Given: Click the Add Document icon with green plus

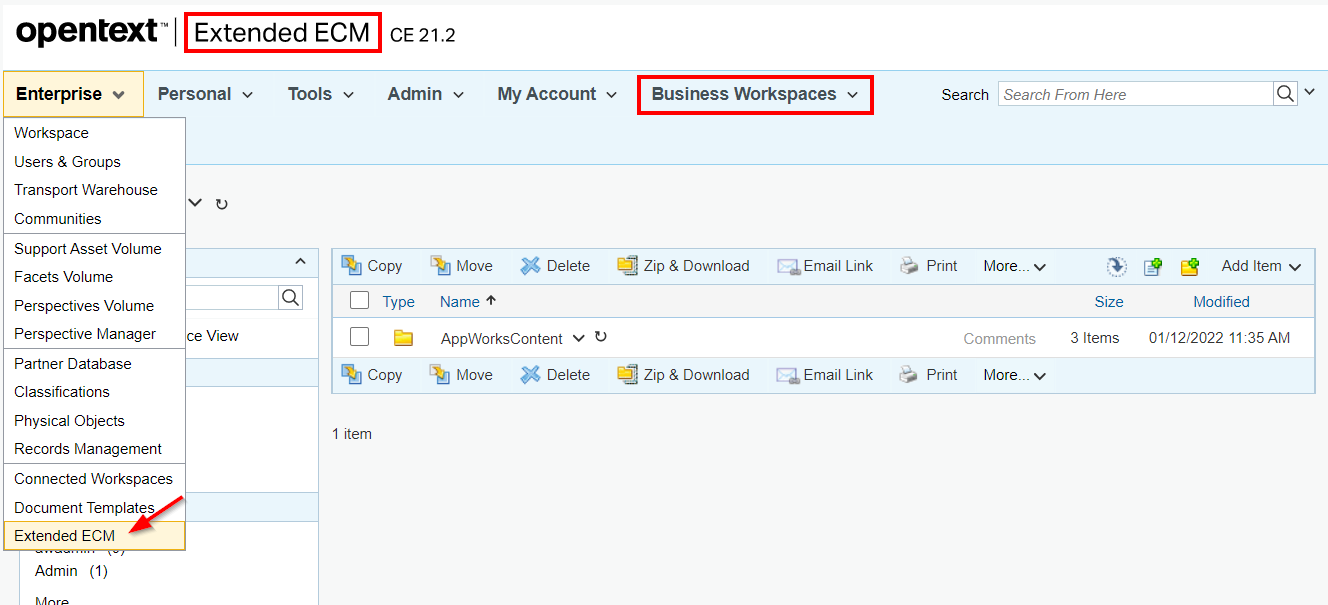Looking at the screenshot, I should pyautogui.click(x=1153, y=266).
